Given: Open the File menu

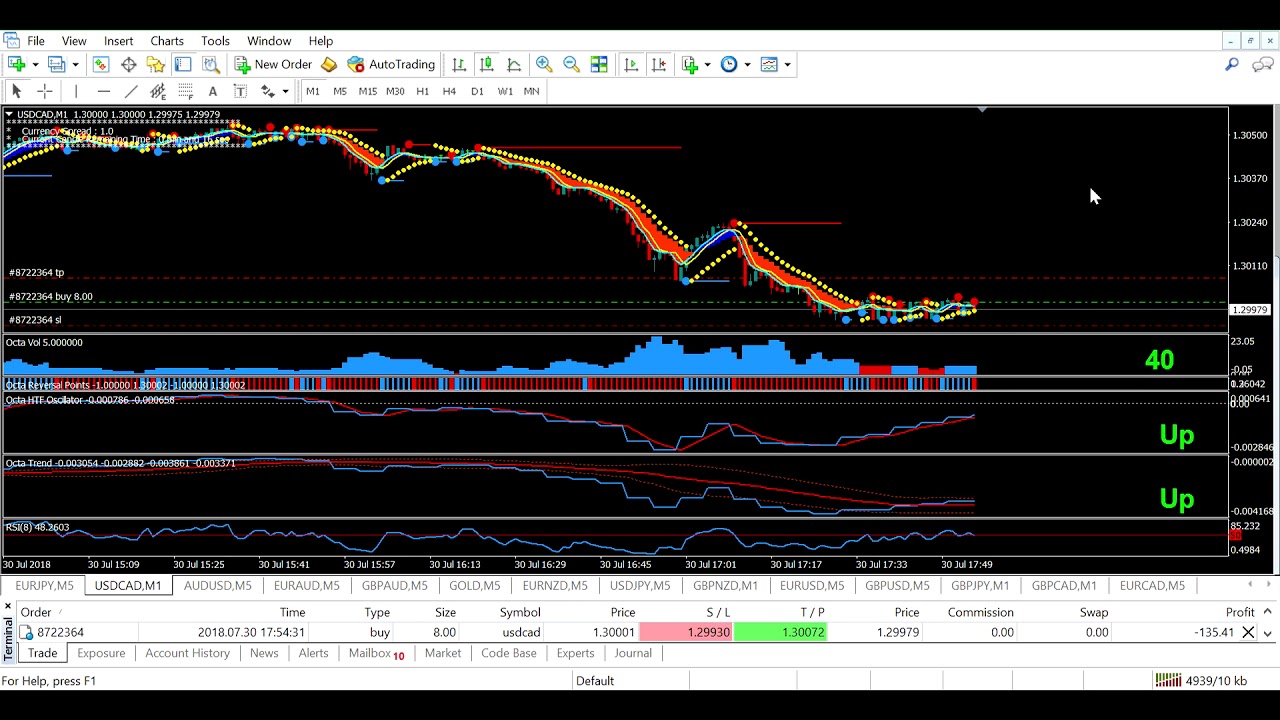Looking at the screenshot, I should [x=35, y=41].
